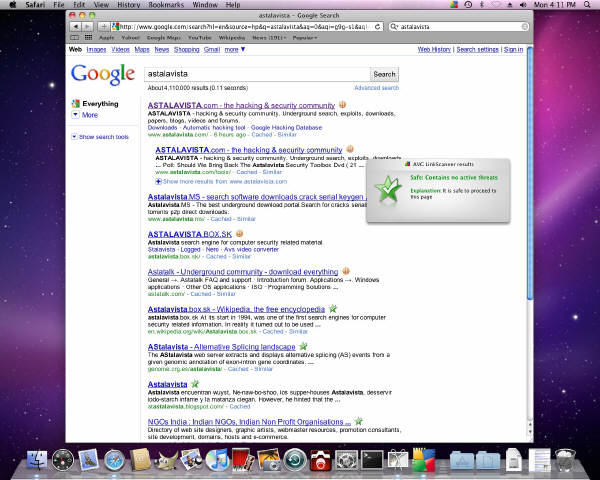
Task: Open iPhoto camera icon in dock
Action: [269, 460]
